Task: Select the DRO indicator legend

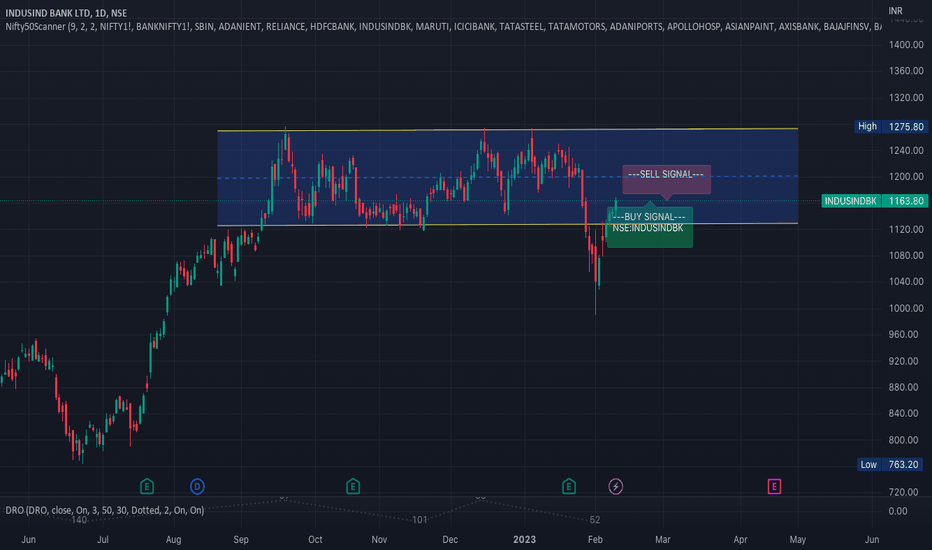Action: pos(105,510)
